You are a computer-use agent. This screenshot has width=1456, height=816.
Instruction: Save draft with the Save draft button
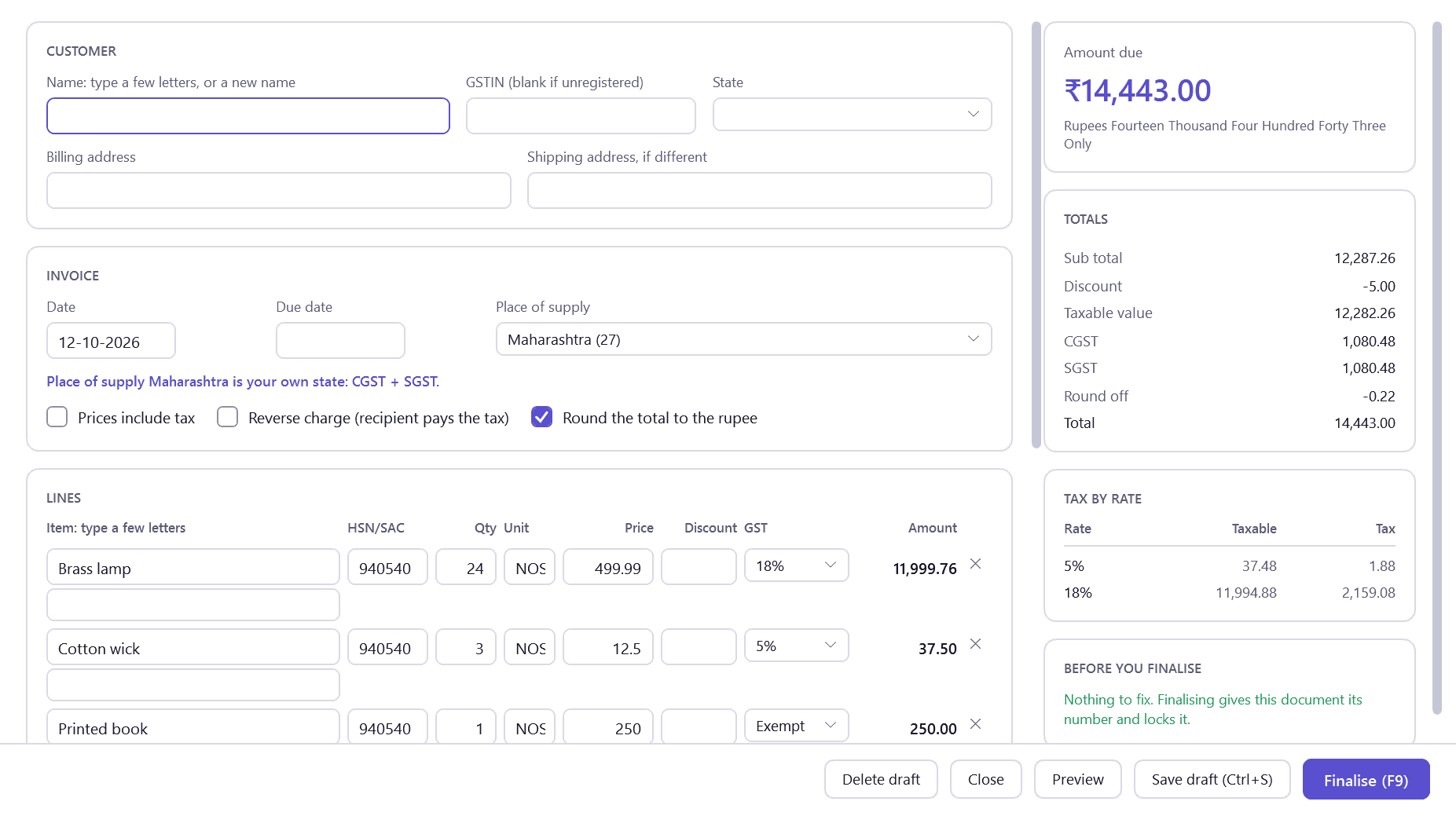point(1212,779)
